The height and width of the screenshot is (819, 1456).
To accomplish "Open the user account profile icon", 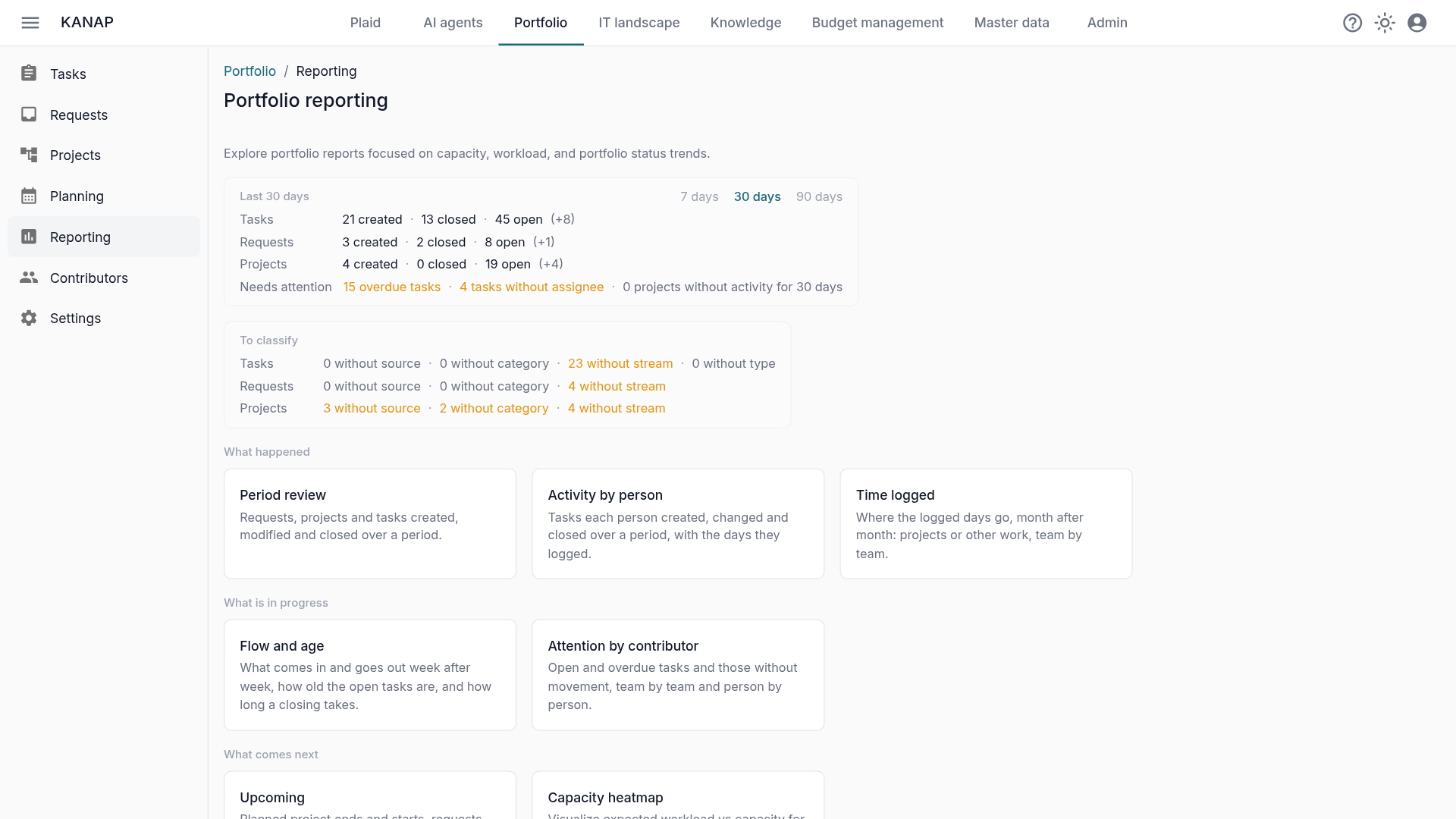I will [x=1417, y=23].
